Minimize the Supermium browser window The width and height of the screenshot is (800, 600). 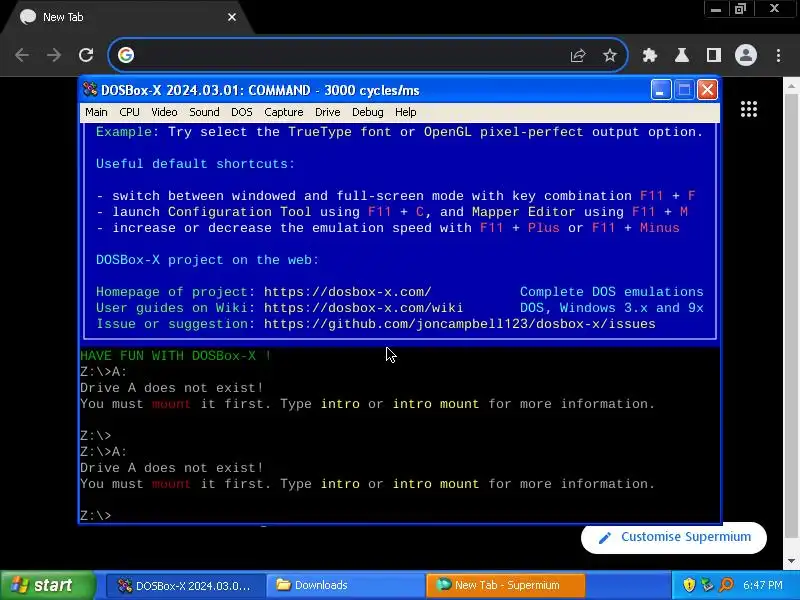(716, 9)
